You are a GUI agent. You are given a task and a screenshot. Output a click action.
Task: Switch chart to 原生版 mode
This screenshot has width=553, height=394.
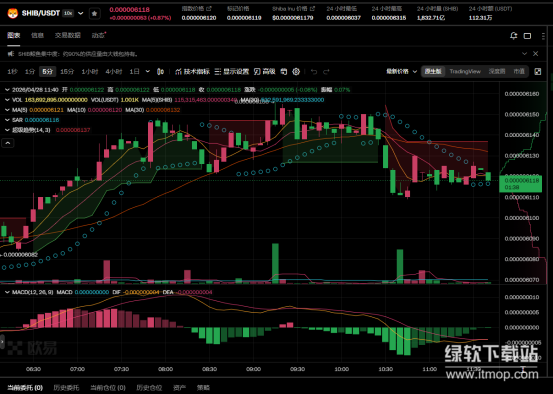[x=433, y=72]
